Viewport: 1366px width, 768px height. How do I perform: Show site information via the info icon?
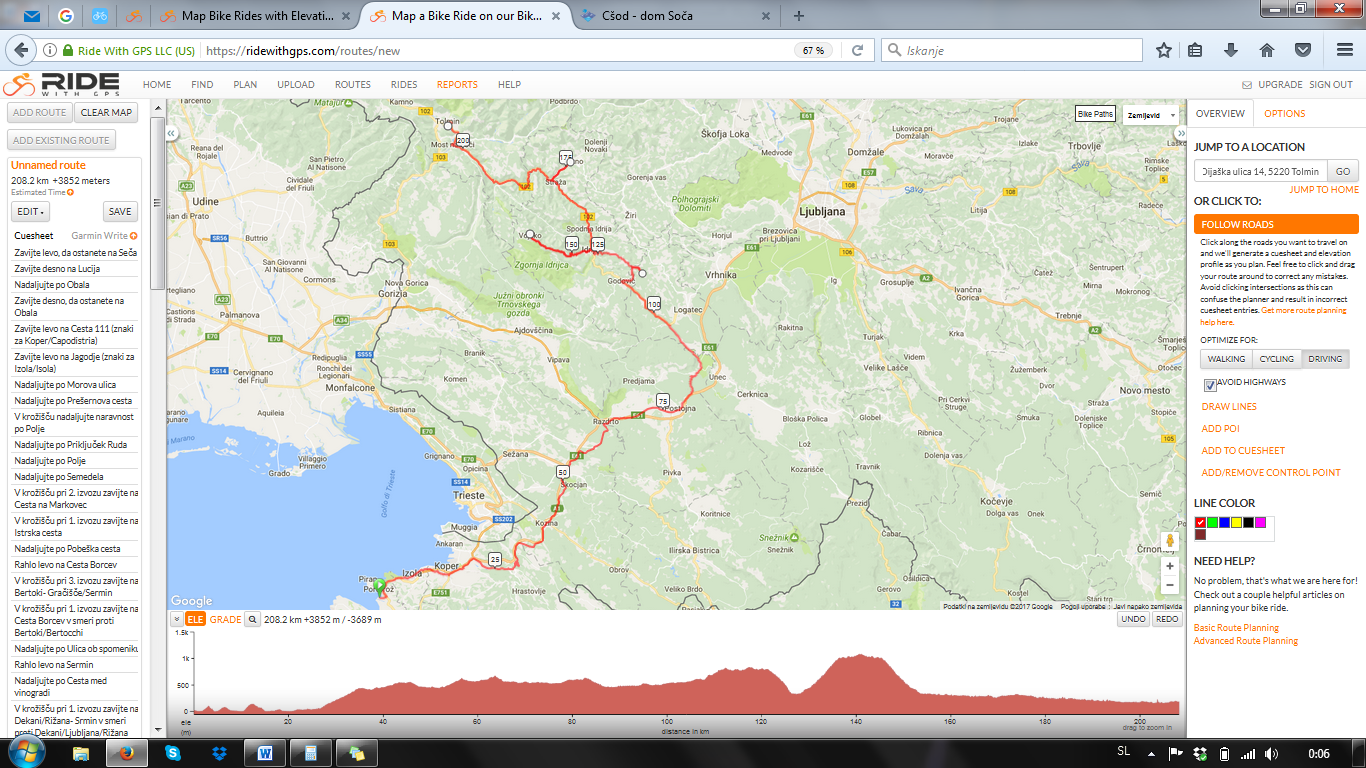(x=49, y=50)
